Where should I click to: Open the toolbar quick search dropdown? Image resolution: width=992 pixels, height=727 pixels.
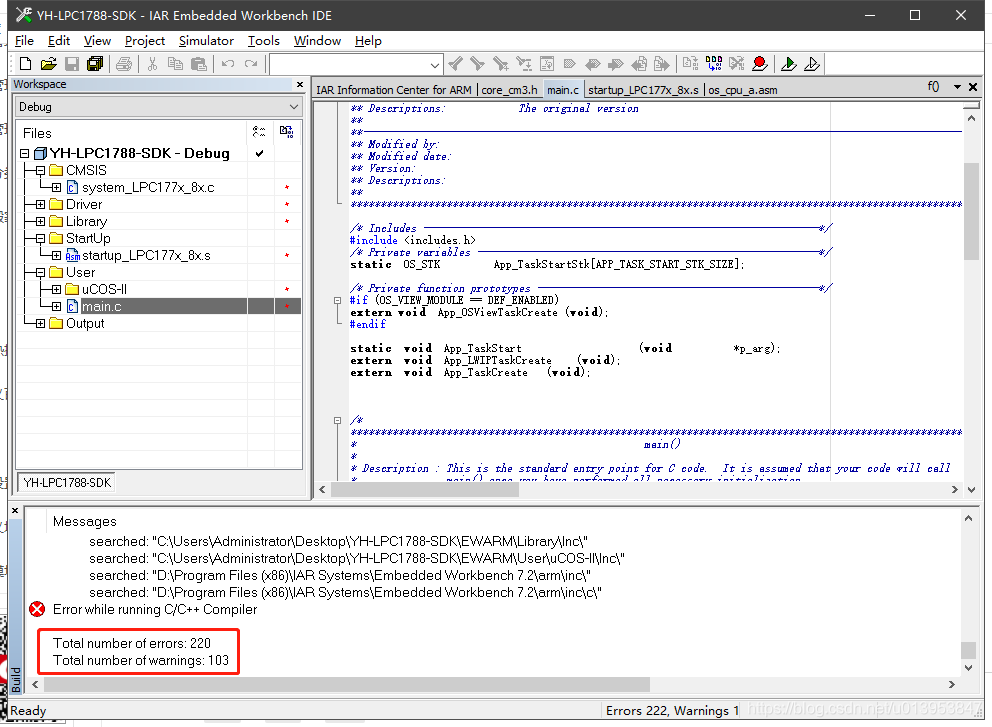coord(434,65)
